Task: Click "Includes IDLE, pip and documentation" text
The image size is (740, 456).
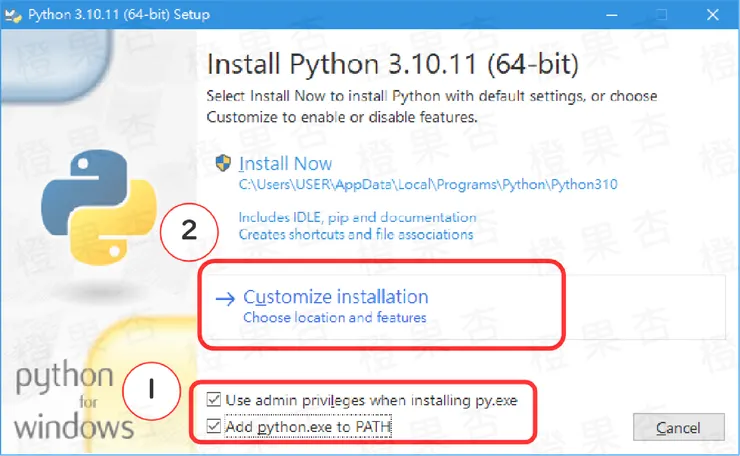Action: 357,217
